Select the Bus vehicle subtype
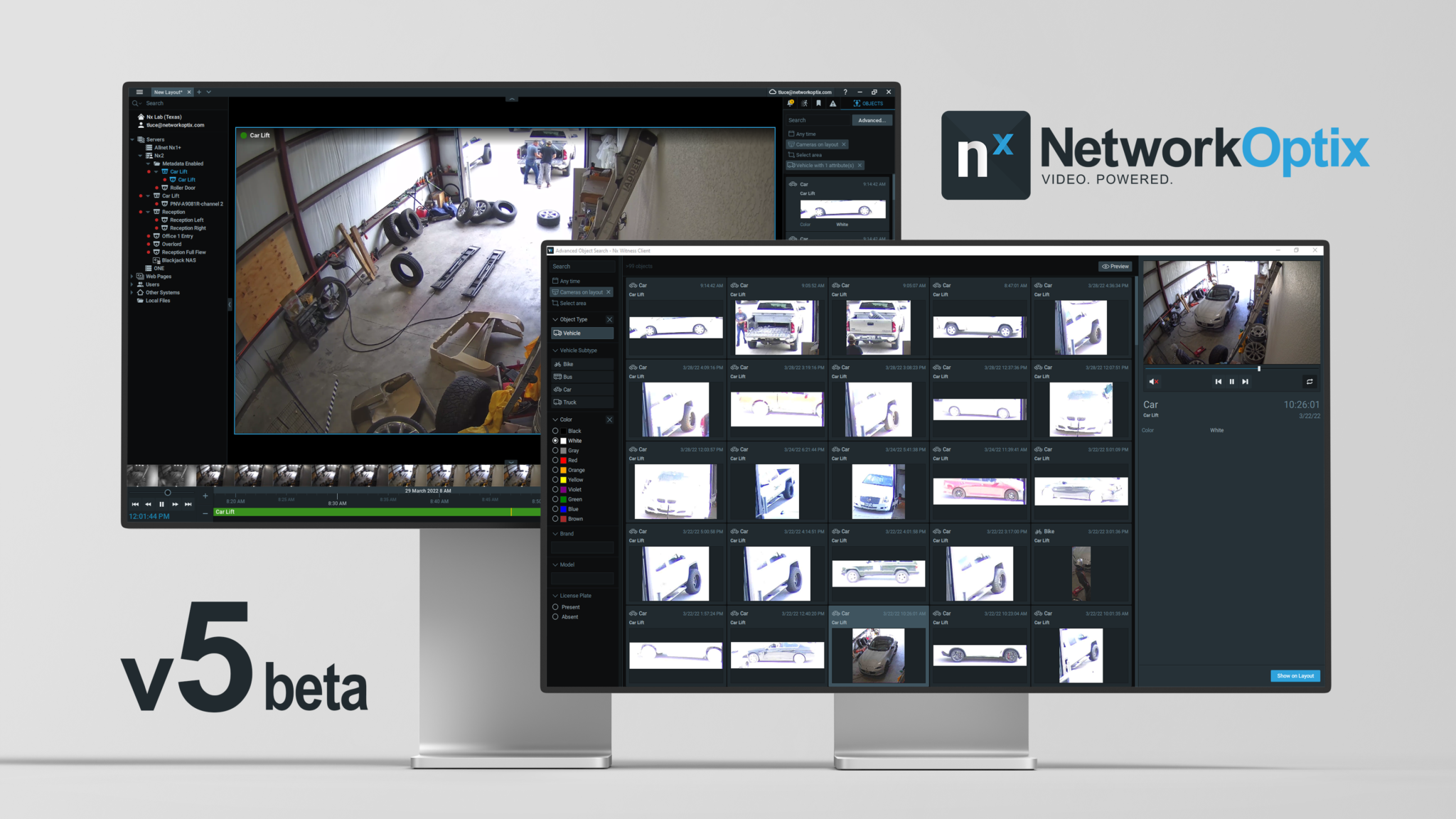The image size is (1456, 819). [569, 375]
